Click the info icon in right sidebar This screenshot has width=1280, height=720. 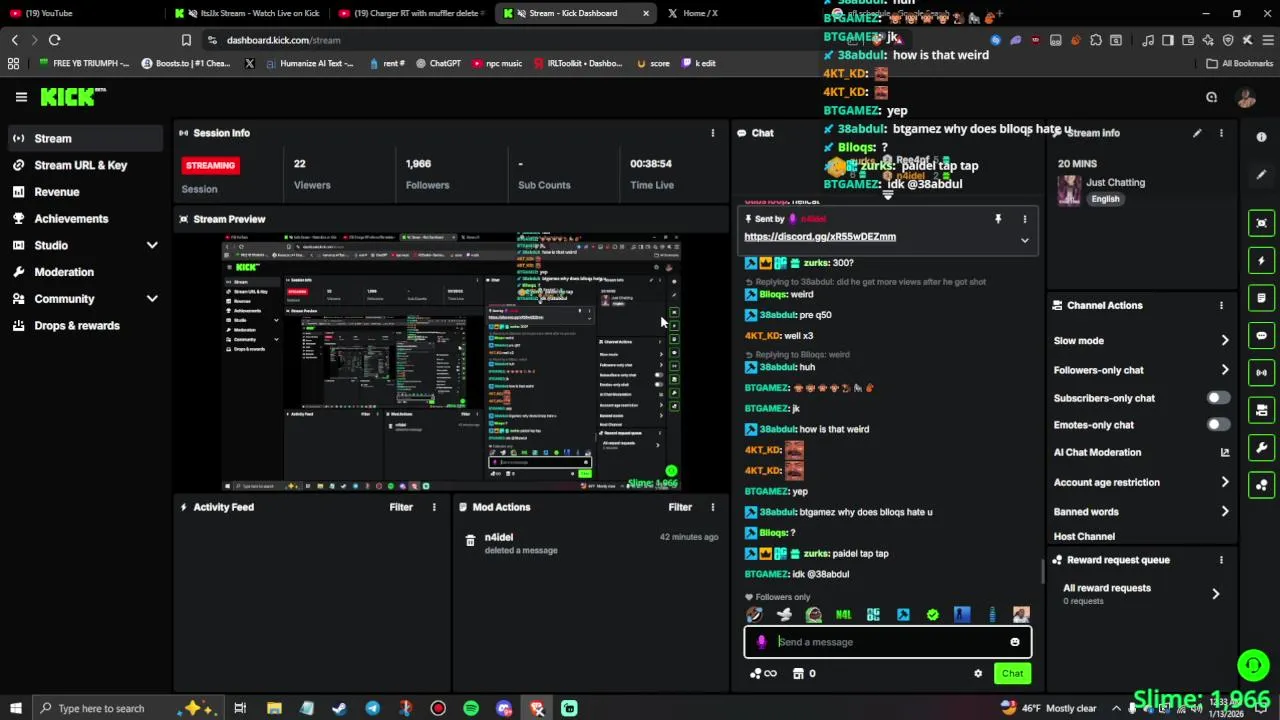coord(1261,138)
